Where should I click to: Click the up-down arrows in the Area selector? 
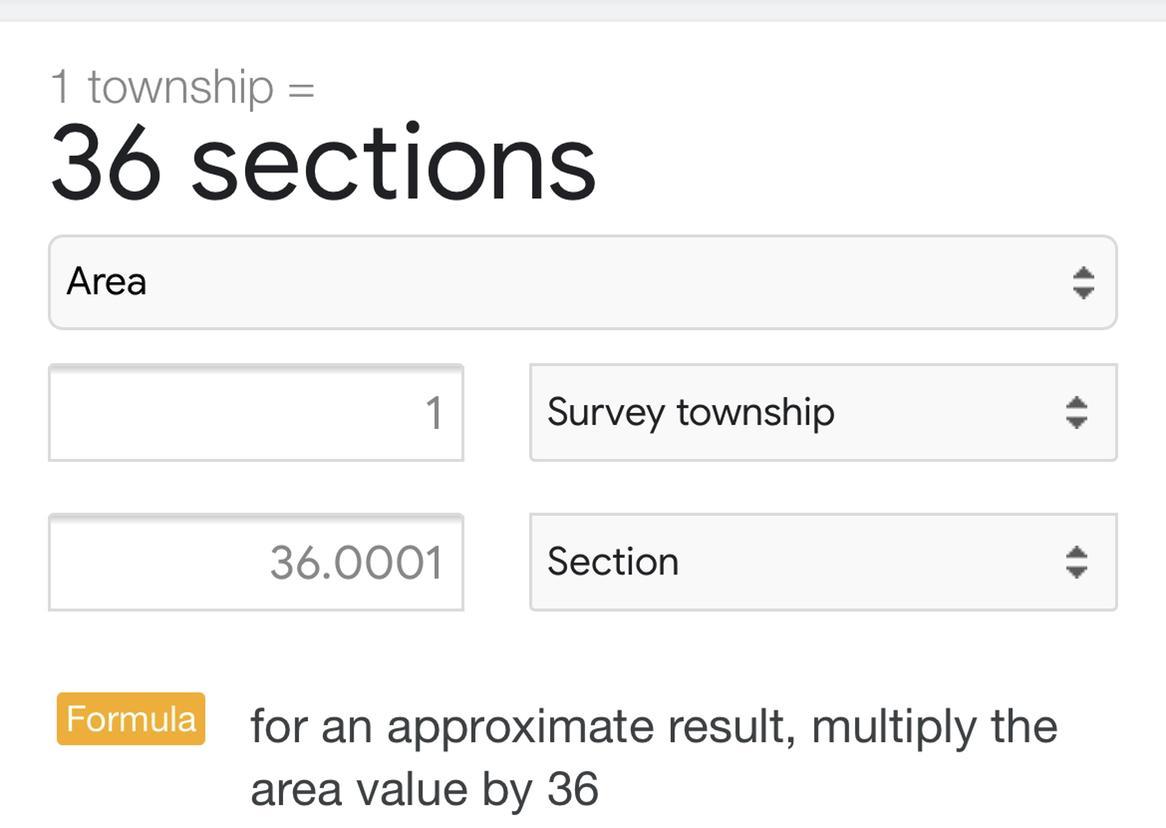1083,283
